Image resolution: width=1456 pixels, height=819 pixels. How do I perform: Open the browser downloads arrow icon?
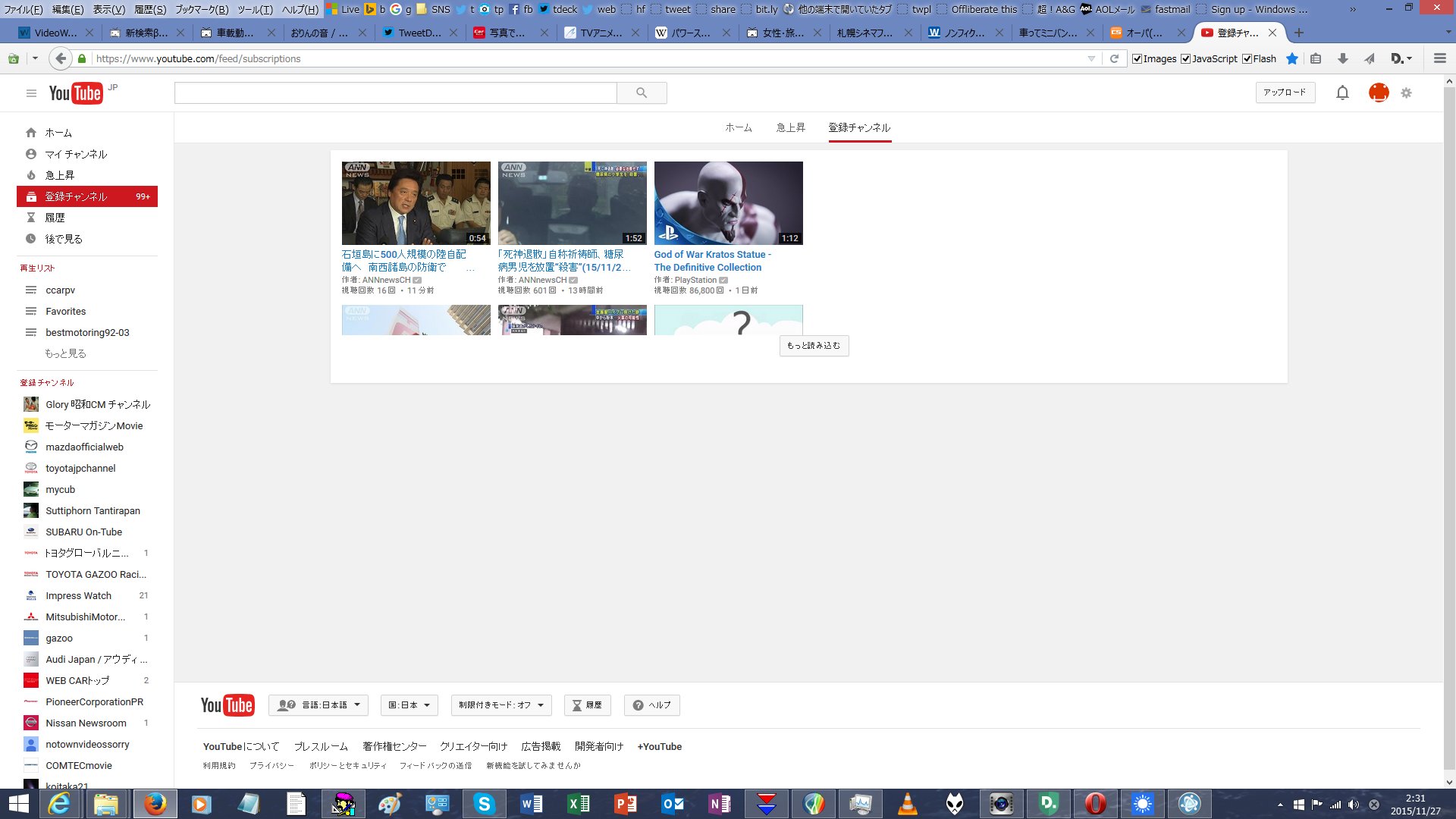click(x=1342, y=58)
